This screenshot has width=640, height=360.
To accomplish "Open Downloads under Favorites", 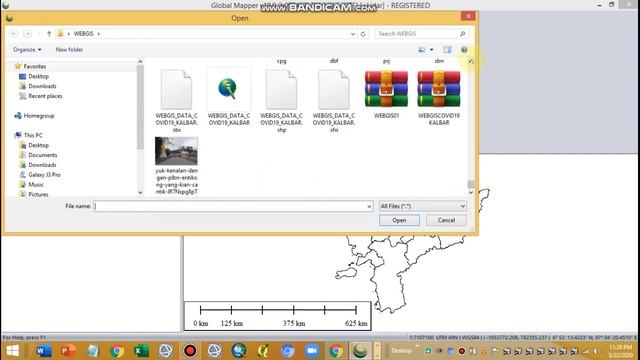I will tap(42, 86).
